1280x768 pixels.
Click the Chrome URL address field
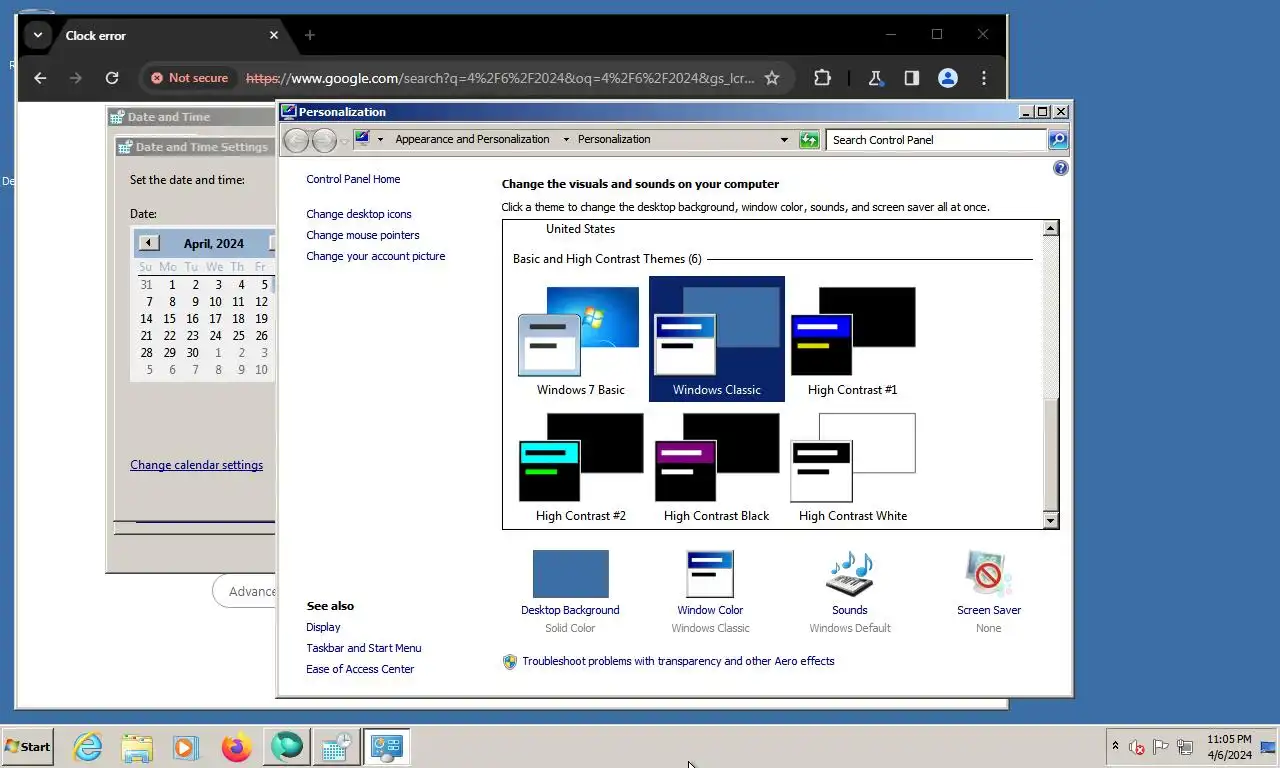click(x=500, y=78)
